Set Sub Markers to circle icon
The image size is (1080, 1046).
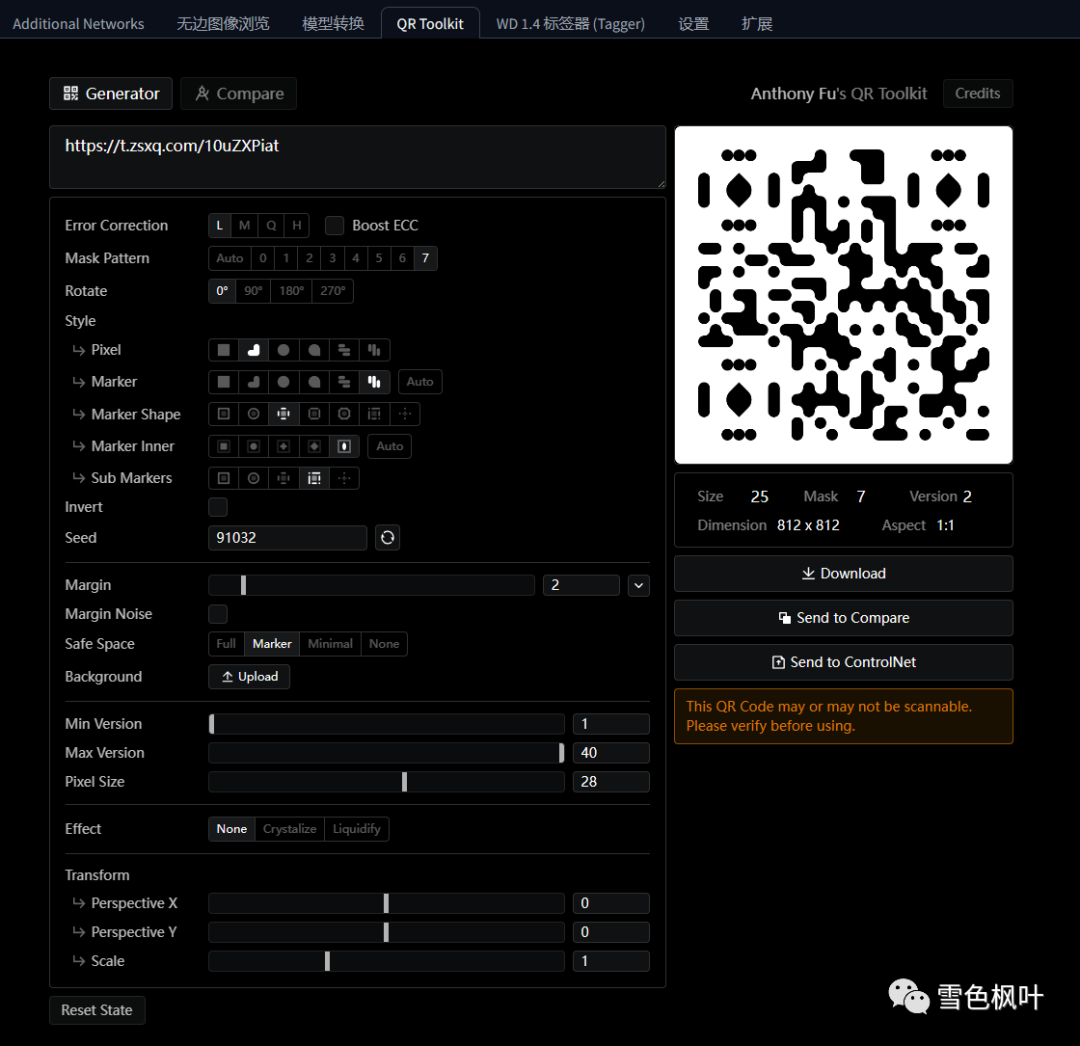tap(253, 478)
